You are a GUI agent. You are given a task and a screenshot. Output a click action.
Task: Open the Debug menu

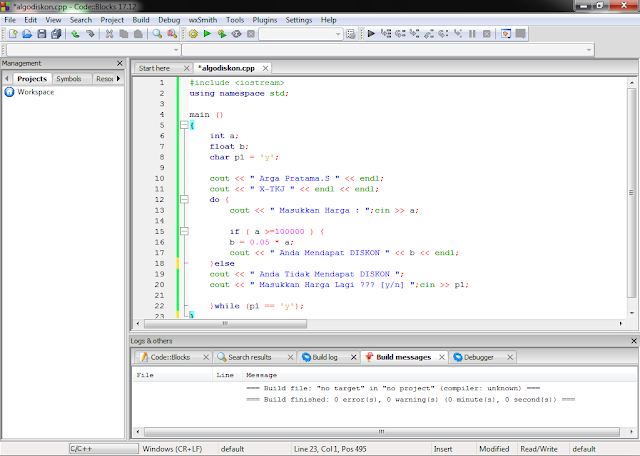click(x=169, y=20)
